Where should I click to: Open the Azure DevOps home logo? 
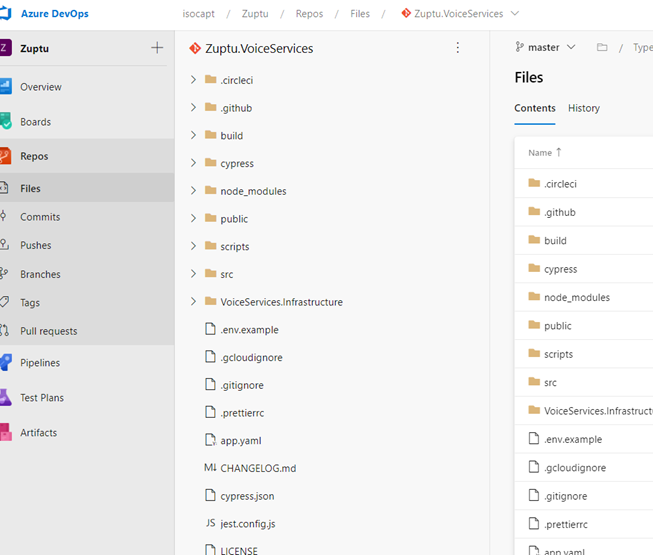click(5, 13)
